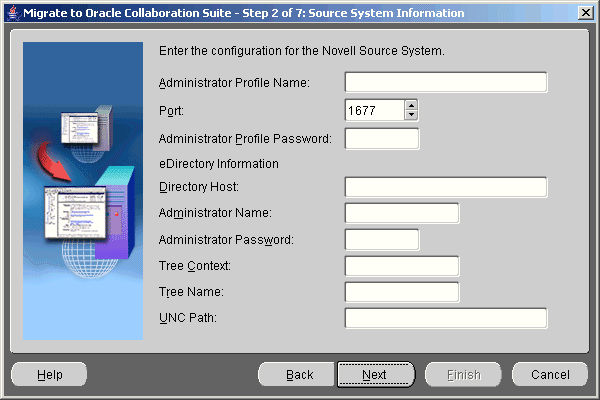Image resolution: width=600 pixels, height=400 pixels.
Task: Click the 'Directory Host:' label
Action: click(x=199, y=187)
